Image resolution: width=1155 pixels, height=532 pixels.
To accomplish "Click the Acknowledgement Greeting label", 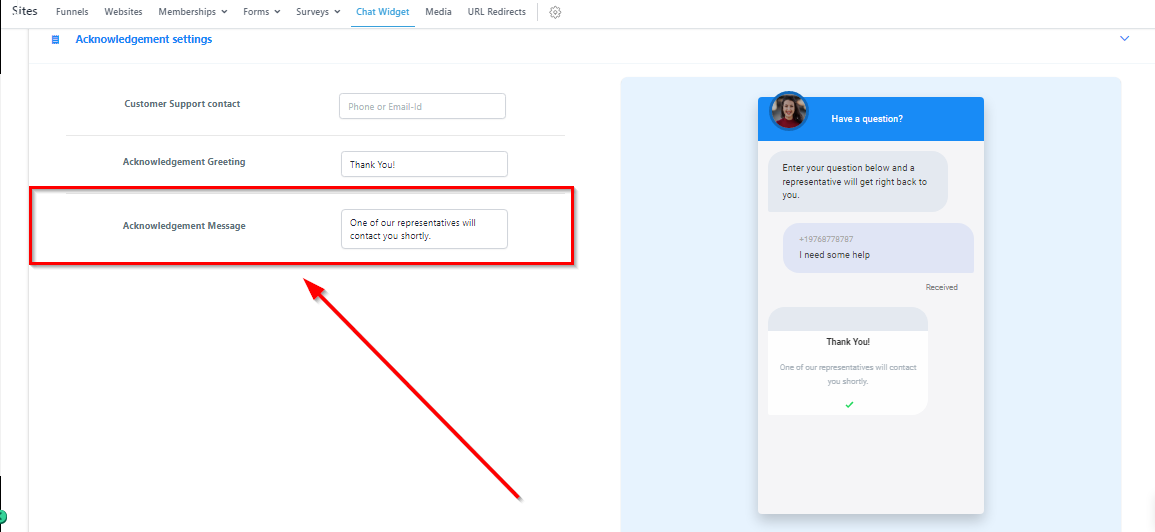I will 184,162.
